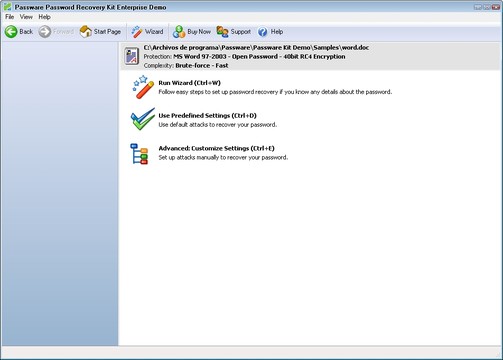Viewport: 503px width, 360px height.
Task: Click the blue Help question icon
Action: pos(263,32)
